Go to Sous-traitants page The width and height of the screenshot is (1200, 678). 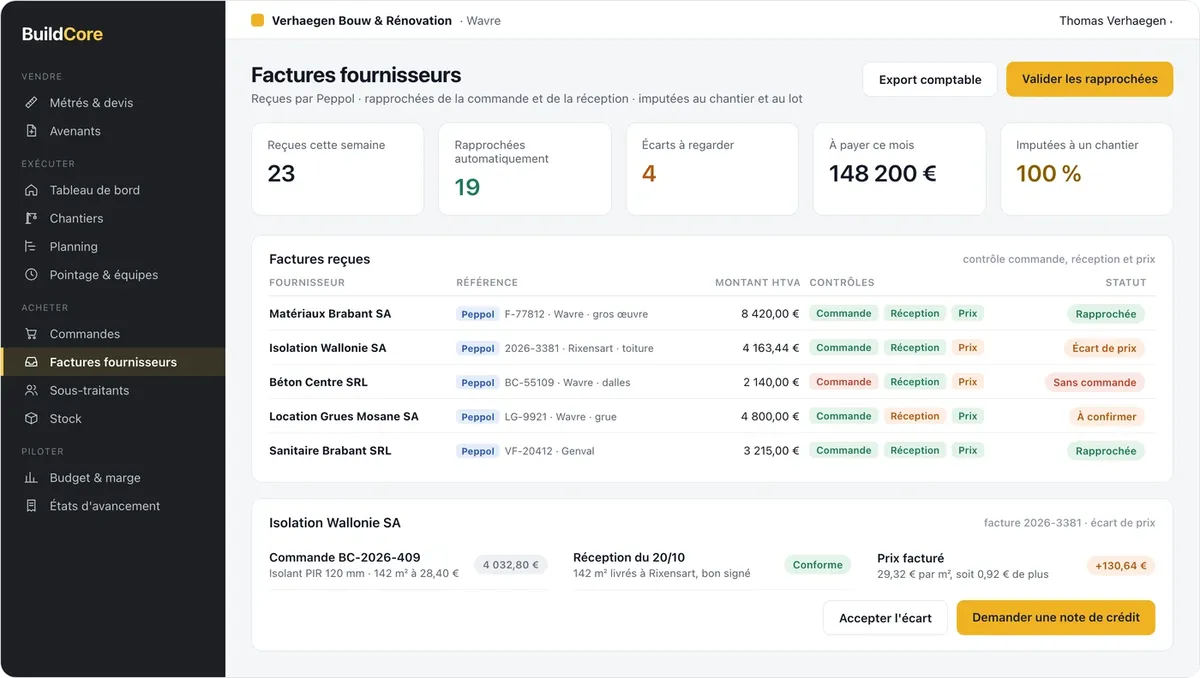(112, 390)
